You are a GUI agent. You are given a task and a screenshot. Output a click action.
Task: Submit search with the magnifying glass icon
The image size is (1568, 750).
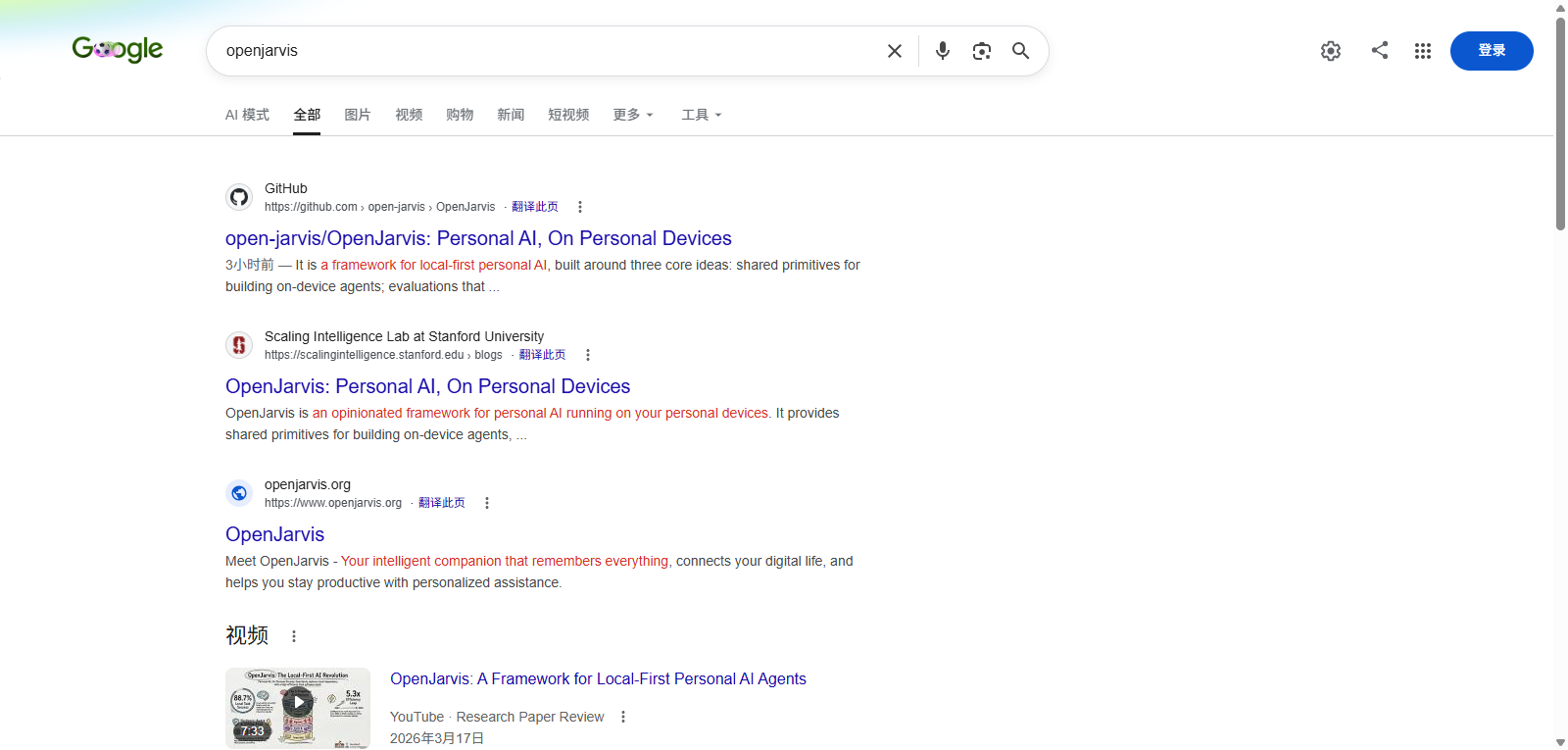point(1021,51)
